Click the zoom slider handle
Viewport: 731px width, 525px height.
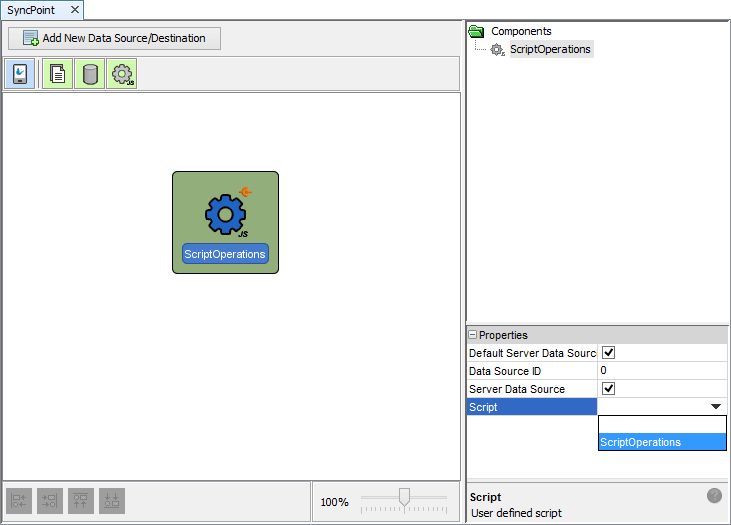tap(404, 496)
